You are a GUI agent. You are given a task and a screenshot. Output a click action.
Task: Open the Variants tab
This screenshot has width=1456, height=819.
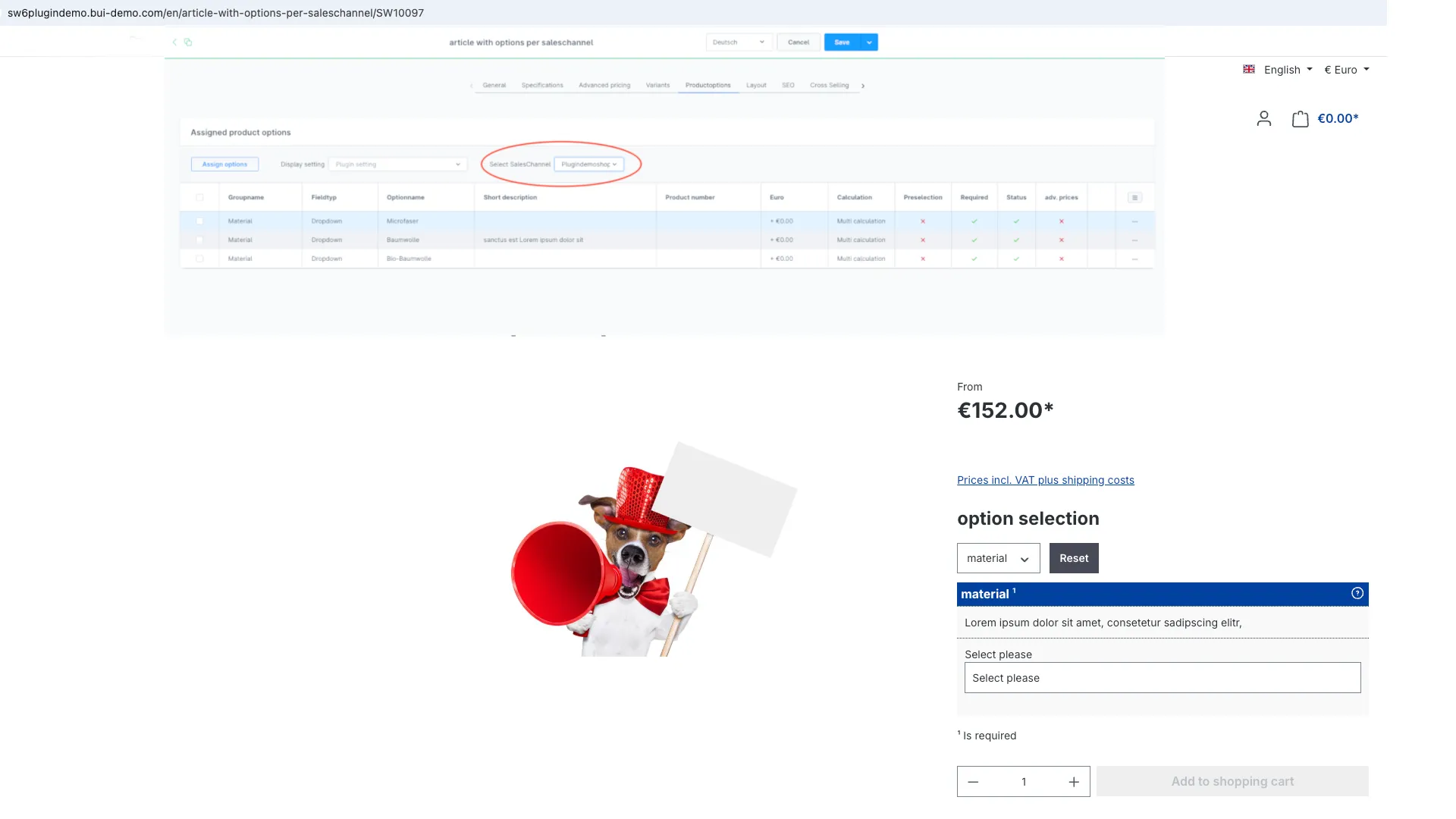pyautogui.click(x=657, y=85)
